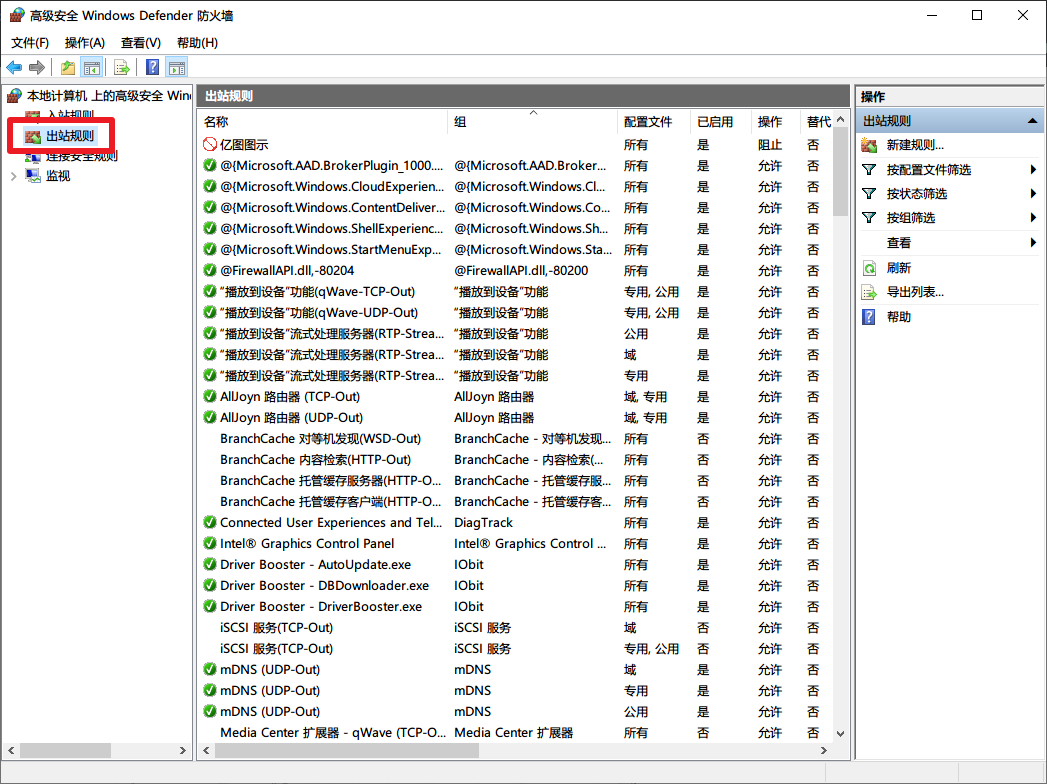Open 按组筛选 submenu arrow
The width and height of the screenshot is (1047, 784).
click(1033, 218)
